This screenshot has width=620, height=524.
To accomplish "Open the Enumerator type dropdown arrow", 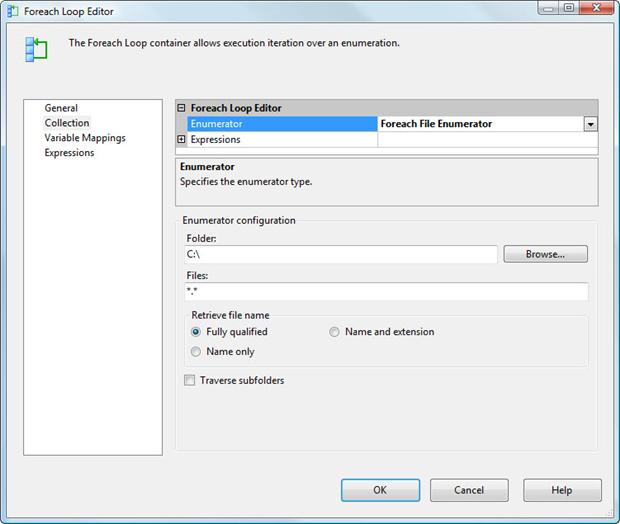I will 590,124.
